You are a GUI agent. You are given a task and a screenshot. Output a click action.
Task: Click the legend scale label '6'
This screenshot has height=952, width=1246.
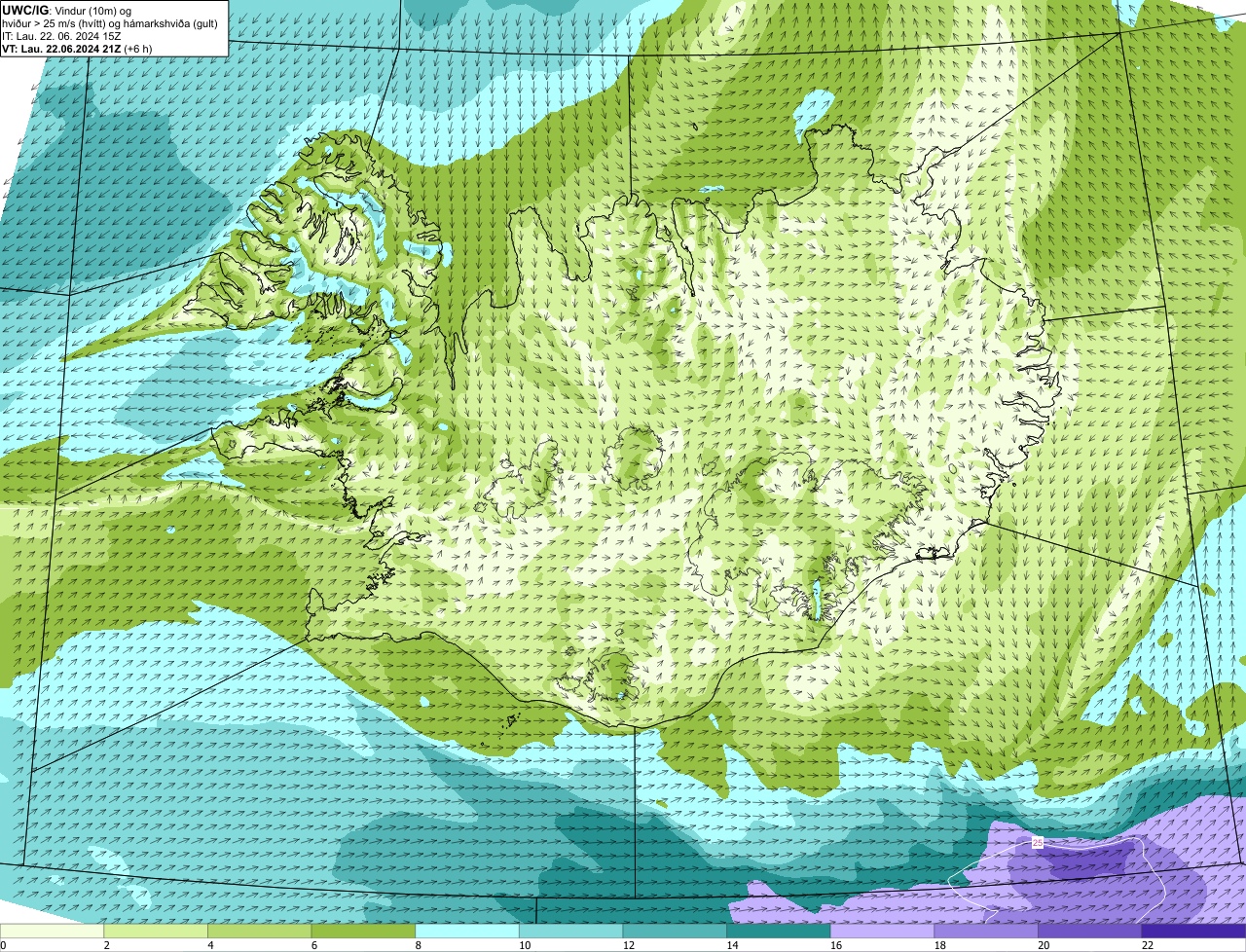[314, 945]
